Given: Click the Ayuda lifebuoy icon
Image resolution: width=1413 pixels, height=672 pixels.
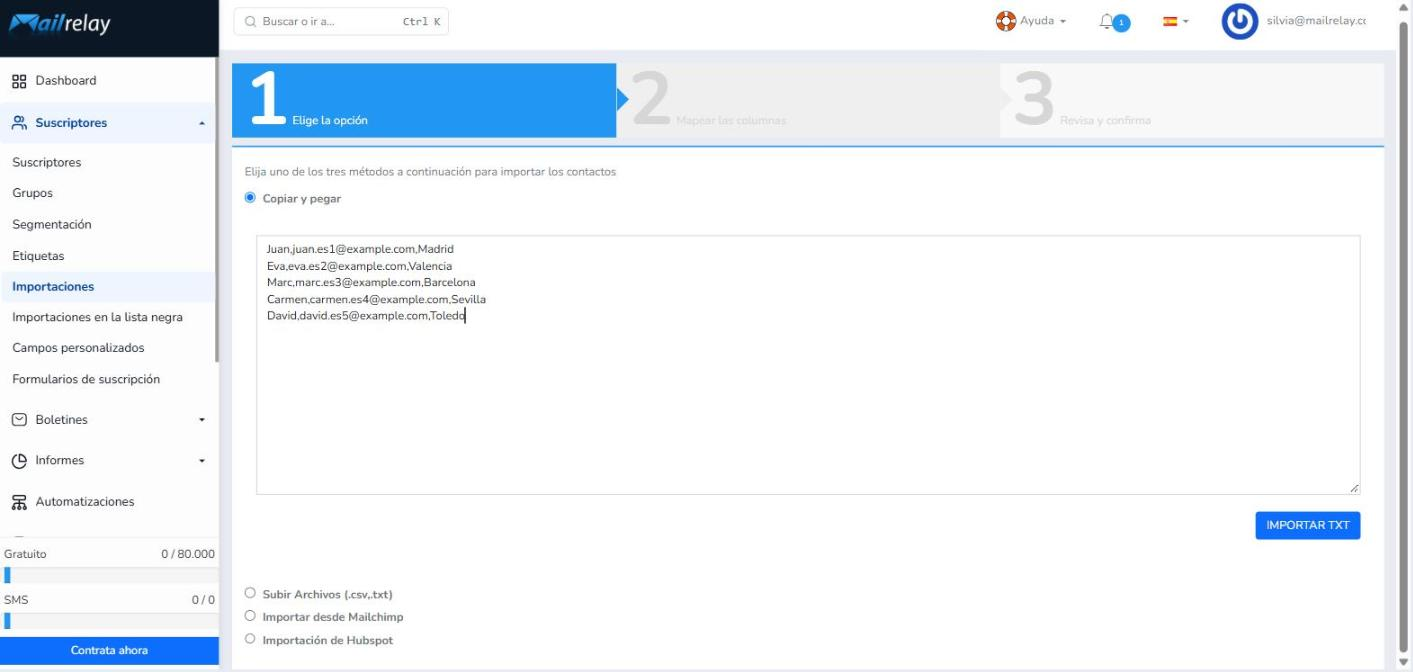Looking at the screenshot, I should coord(1006,21).
